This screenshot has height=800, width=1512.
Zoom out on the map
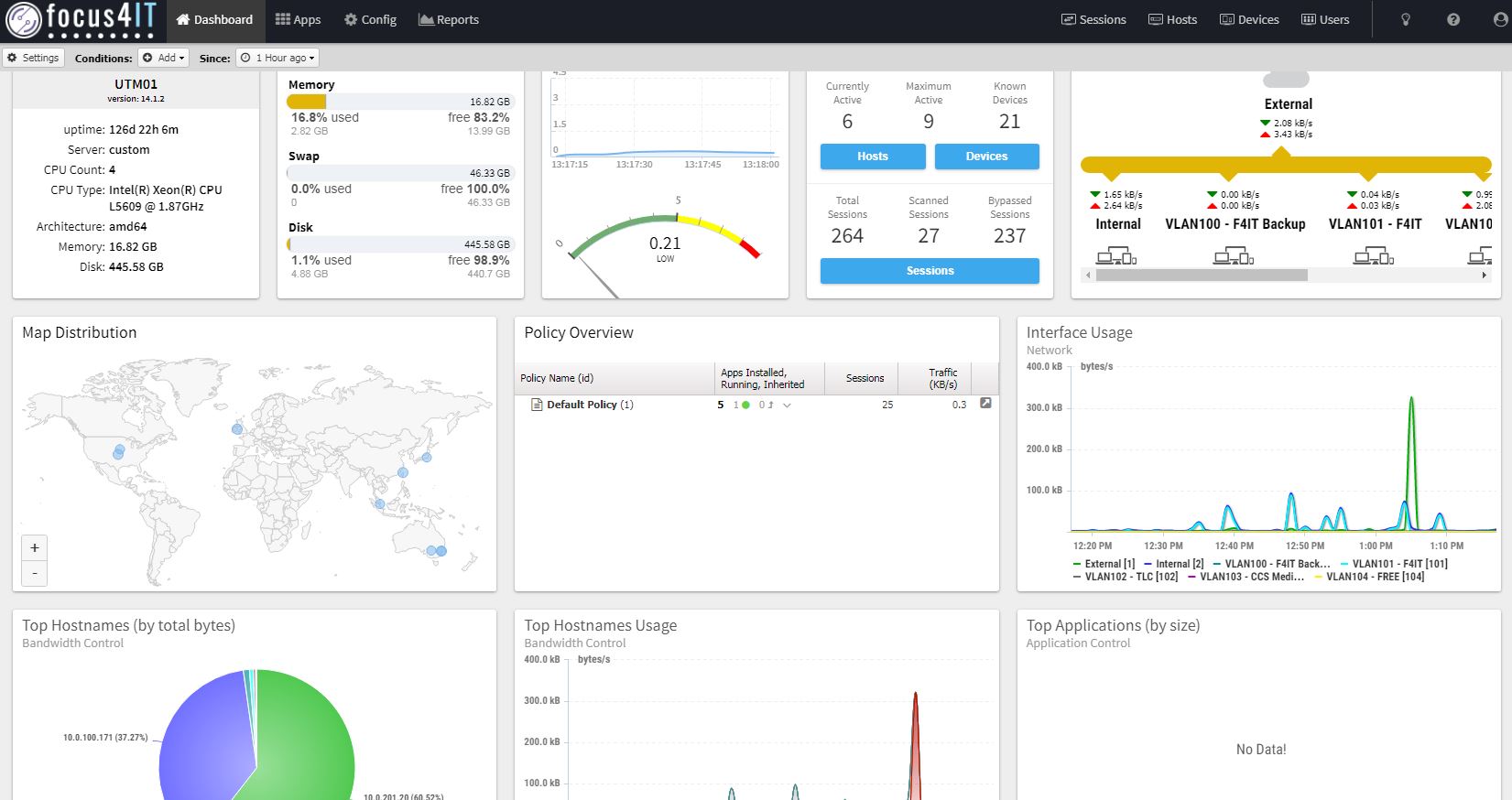(x=35, y=573)
